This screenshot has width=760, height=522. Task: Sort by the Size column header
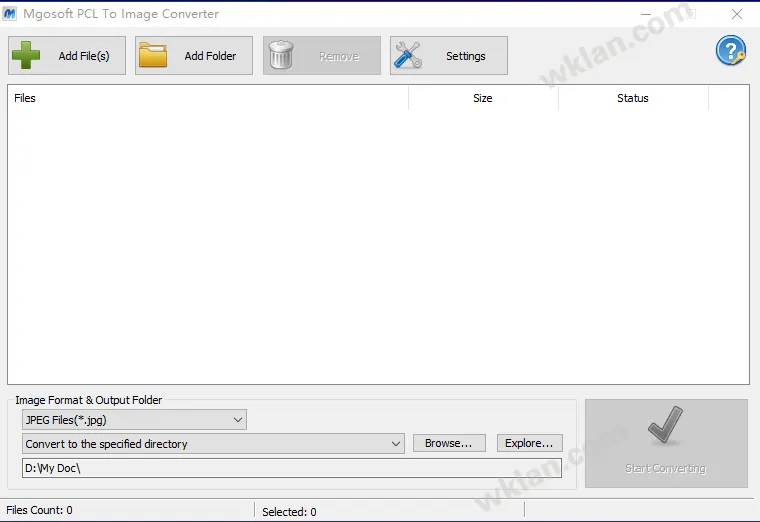[483, 98]
